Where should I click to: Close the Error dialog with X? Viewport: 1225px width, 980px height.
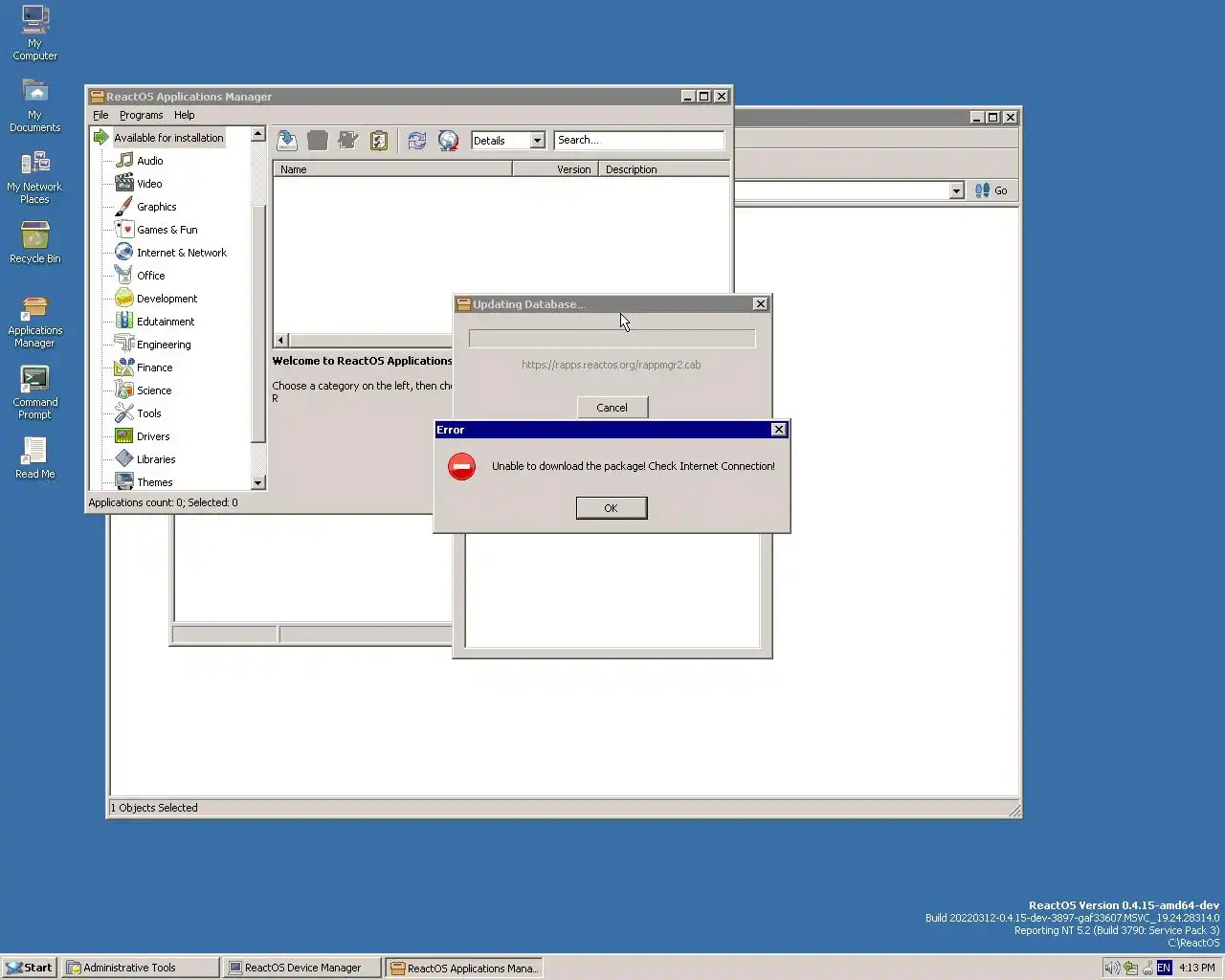(779, 430)
